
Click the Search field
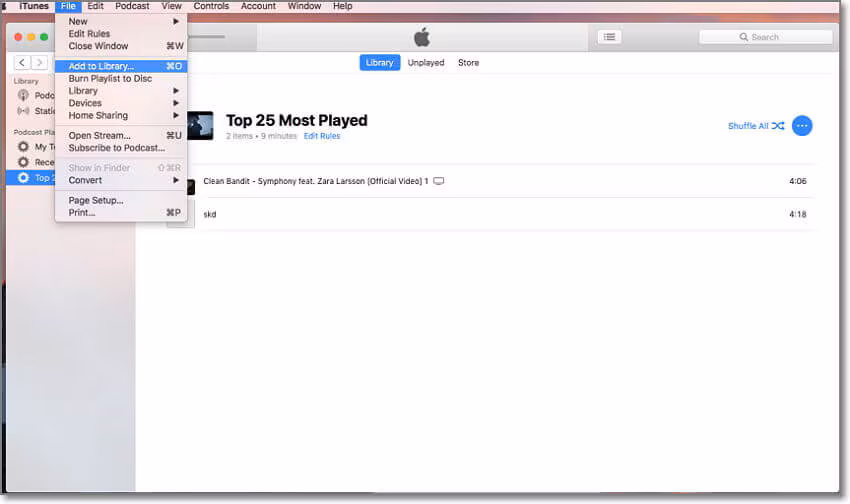point(765,37)
